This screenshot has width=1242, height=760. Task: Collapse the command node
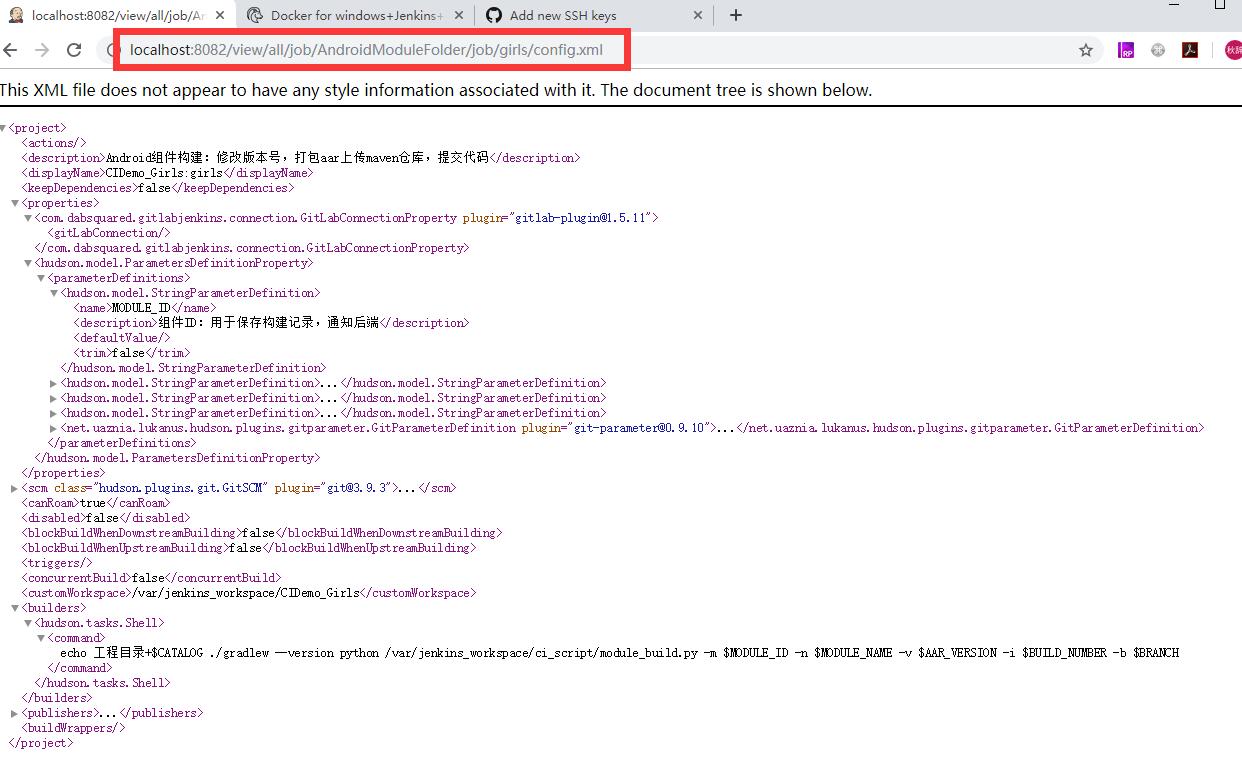(x=41, y=638)
